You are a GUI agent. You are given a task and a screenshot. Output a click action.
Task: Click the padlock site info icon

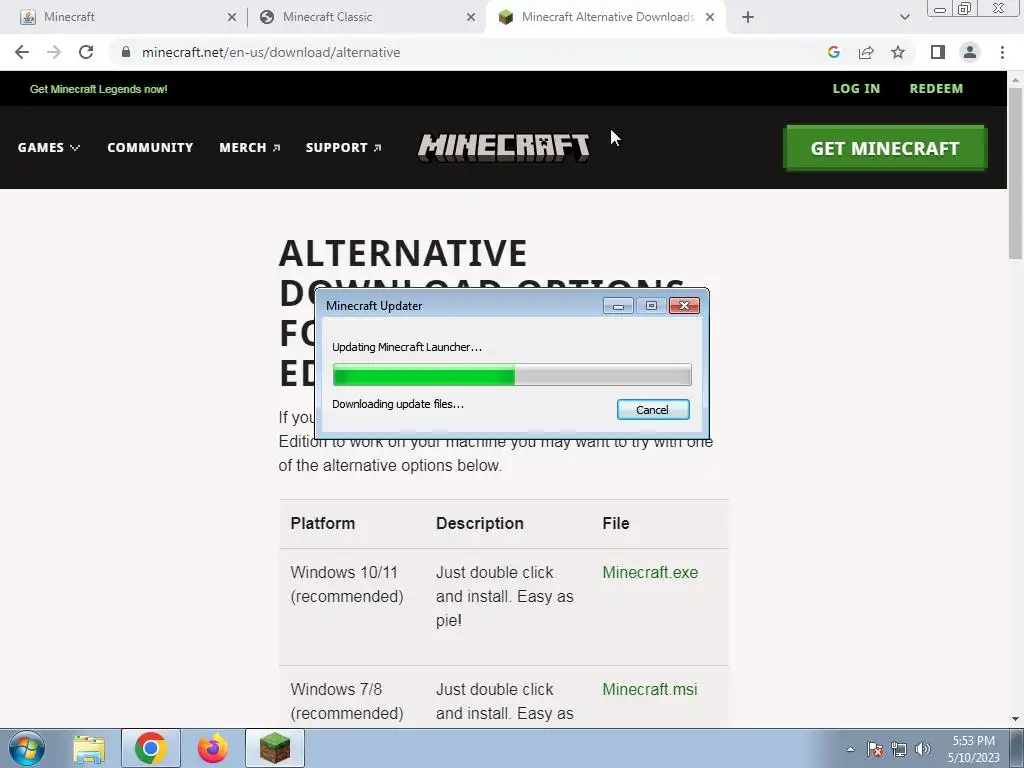(x=126, y=52)
